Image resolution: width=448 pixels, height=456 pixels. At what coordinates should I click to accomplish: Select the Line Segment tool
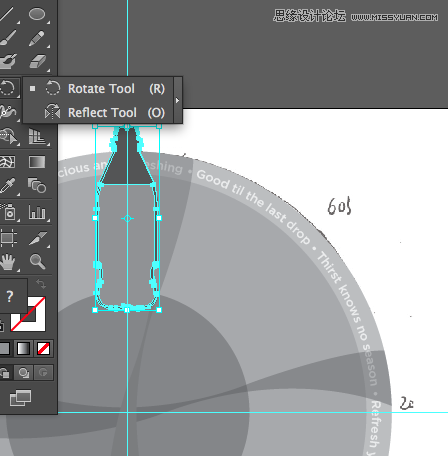[6, 15]
